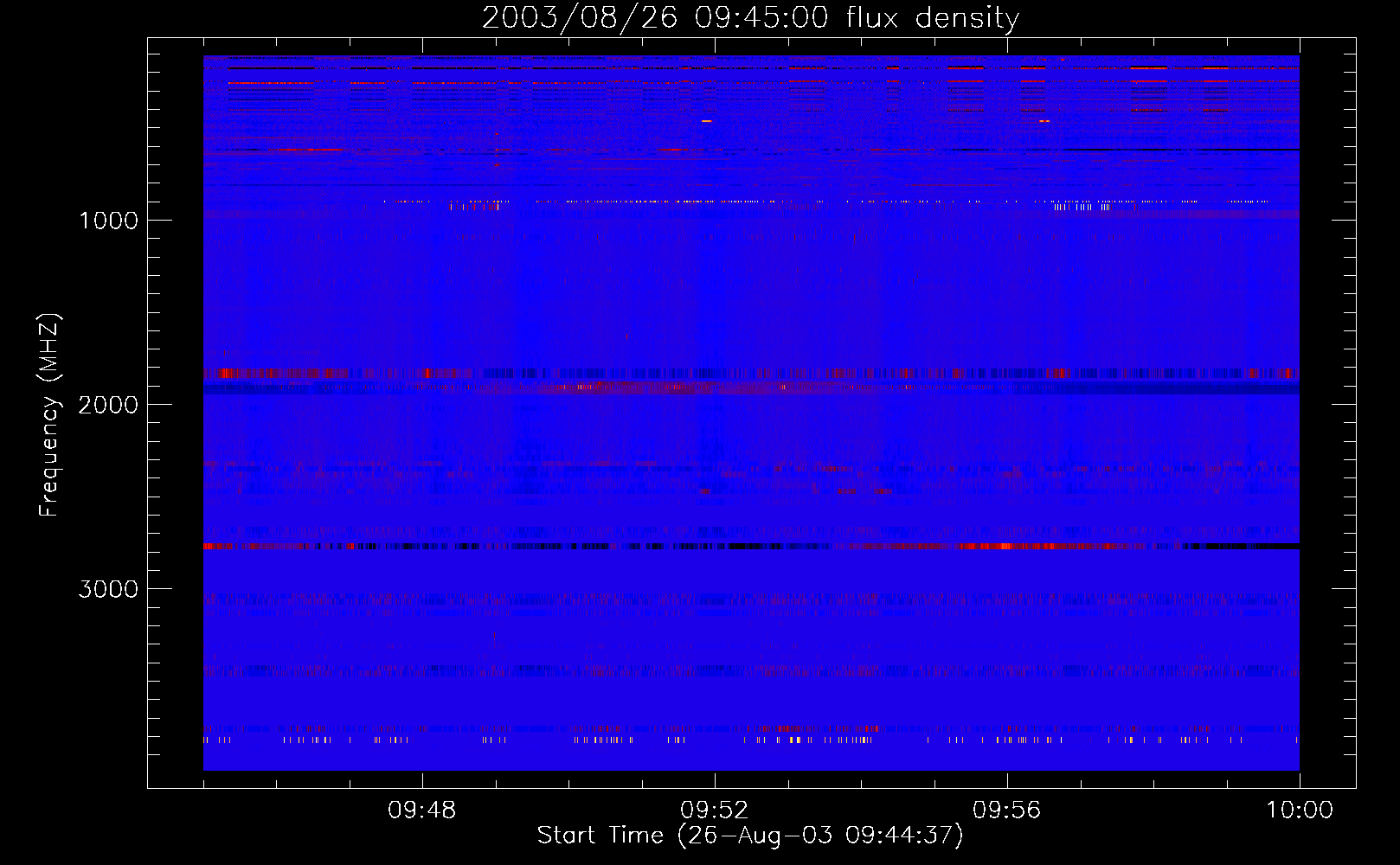
Task: Click the 2000 frequency tick label
Action: [x=108, y=405]
